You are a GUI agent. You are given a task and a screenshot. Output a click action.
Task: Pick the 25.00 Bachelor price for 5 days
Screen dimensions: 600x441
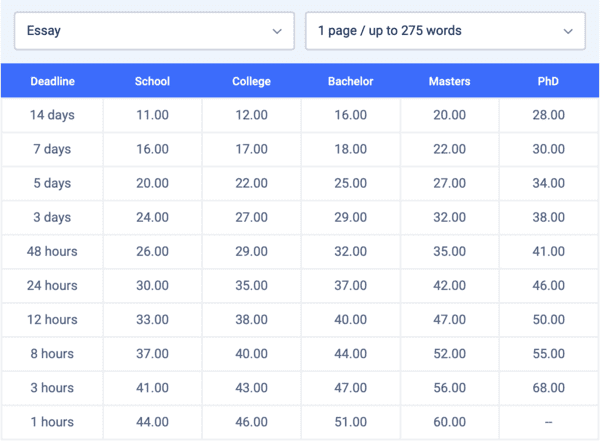(x=351, y=183)
